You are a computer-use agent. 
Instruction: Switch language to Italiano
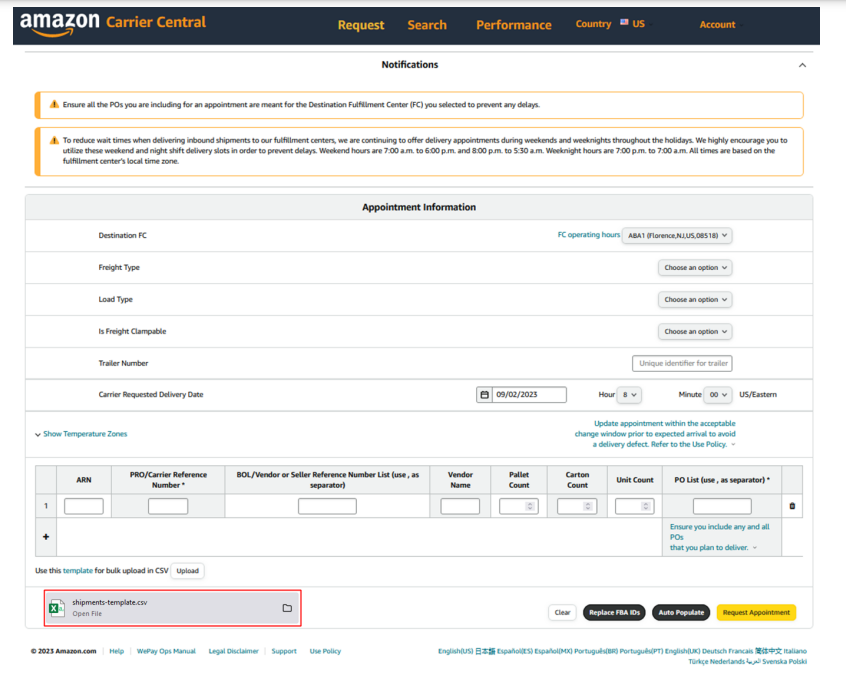795,651
